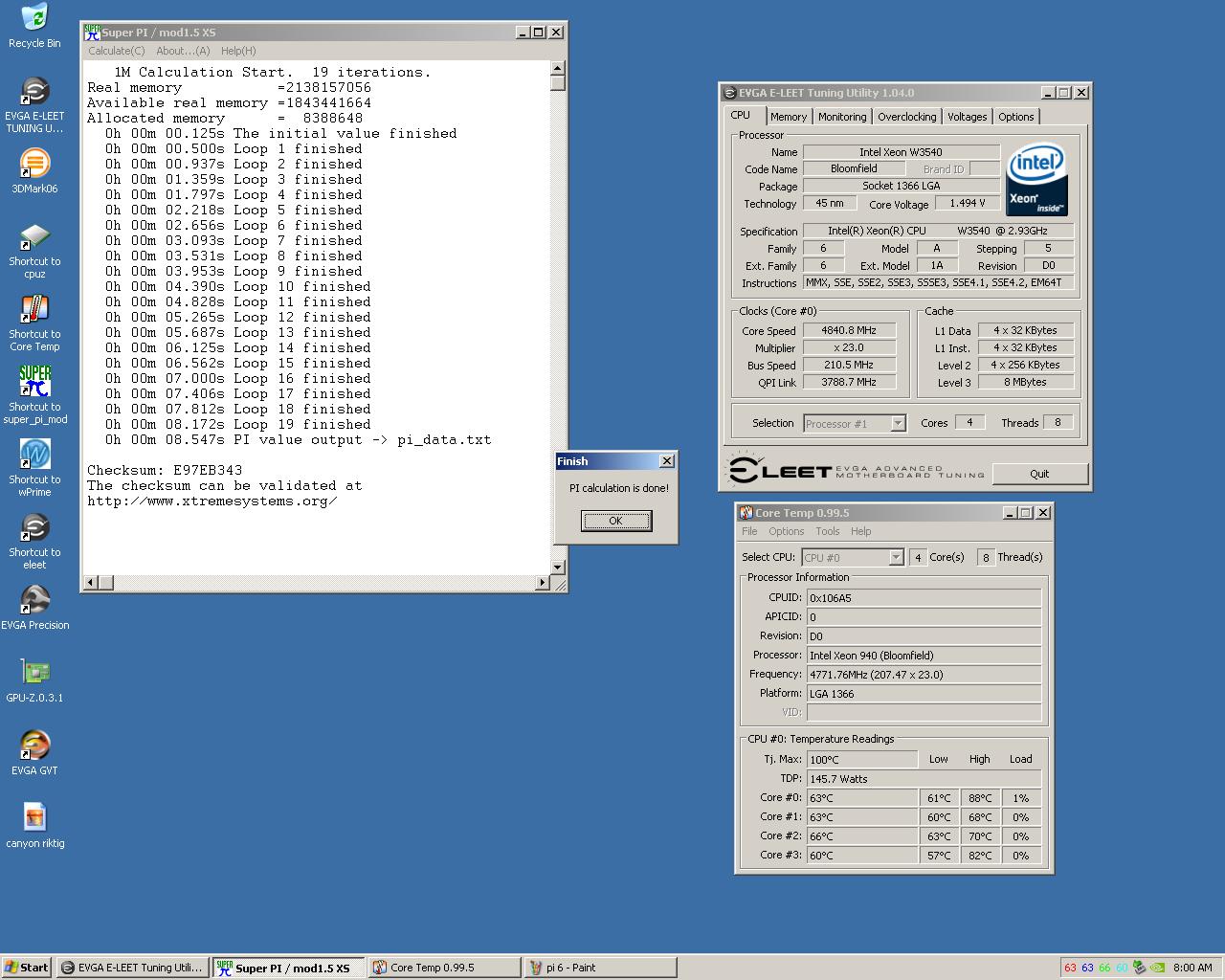Screen dimensions: 1225x980
Task: Click Super PI vertical scroll down arrow
Action: pyautogui.click(x=558, y=568)
